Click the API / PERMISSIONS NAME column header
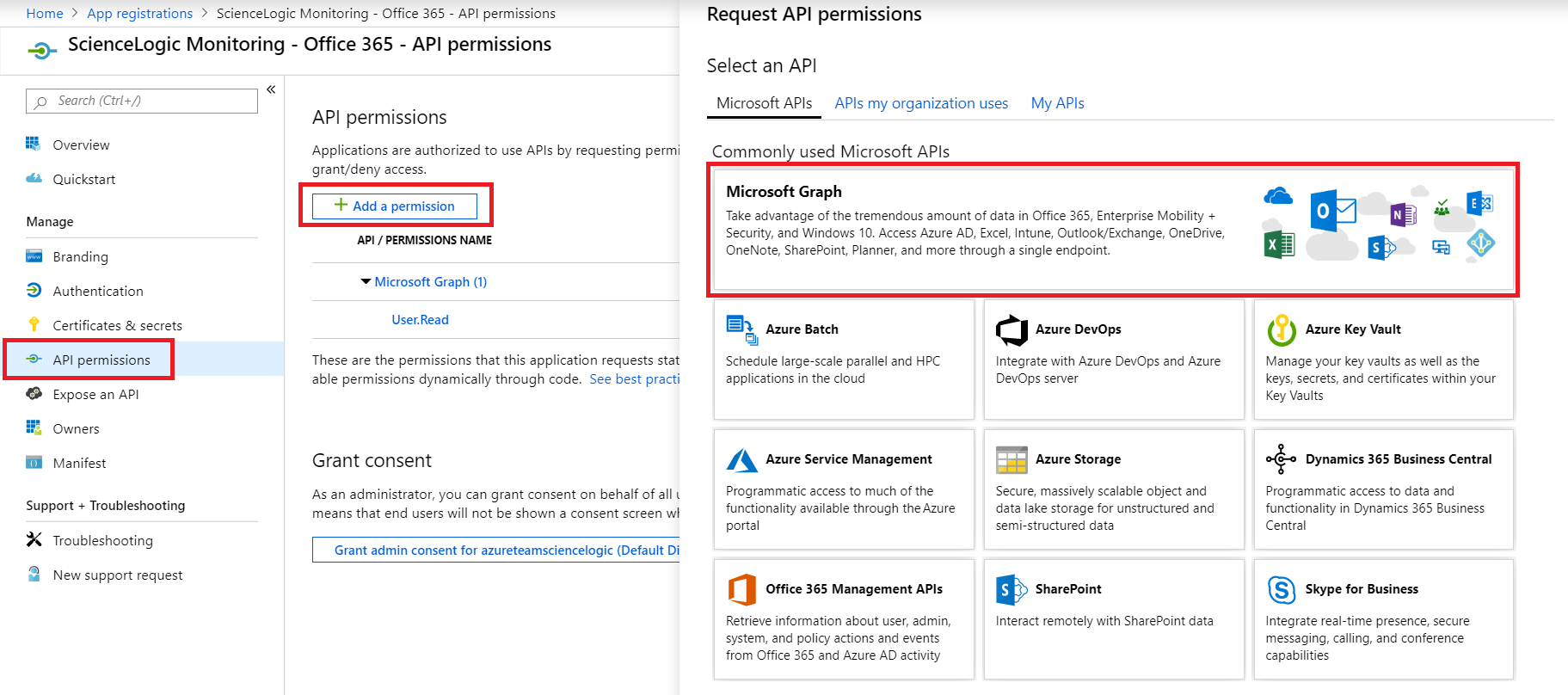The width and height of the screenshot is (1568, 695). click(425, 240)
